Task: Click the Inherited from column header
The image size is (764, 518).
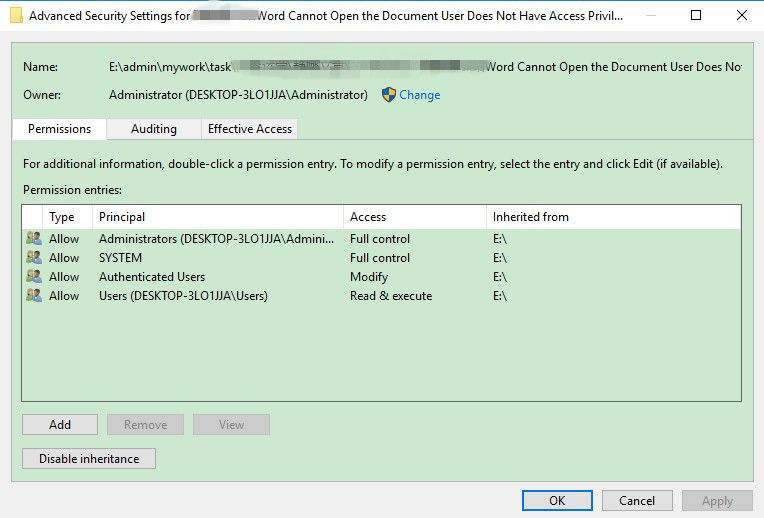Action: coord(613,217)
